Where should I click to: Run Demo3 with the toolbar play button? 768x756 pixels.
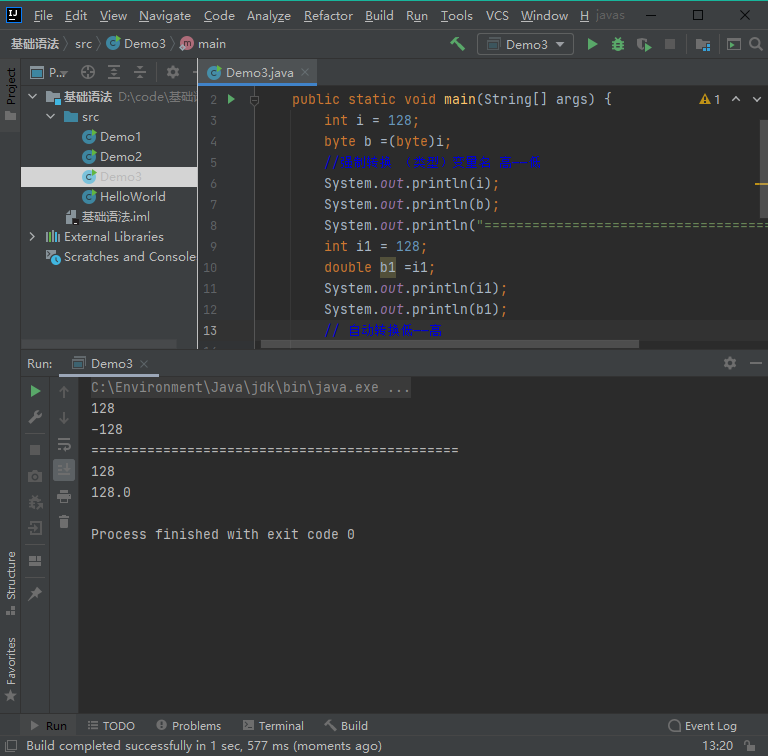[x=592, y=44]
